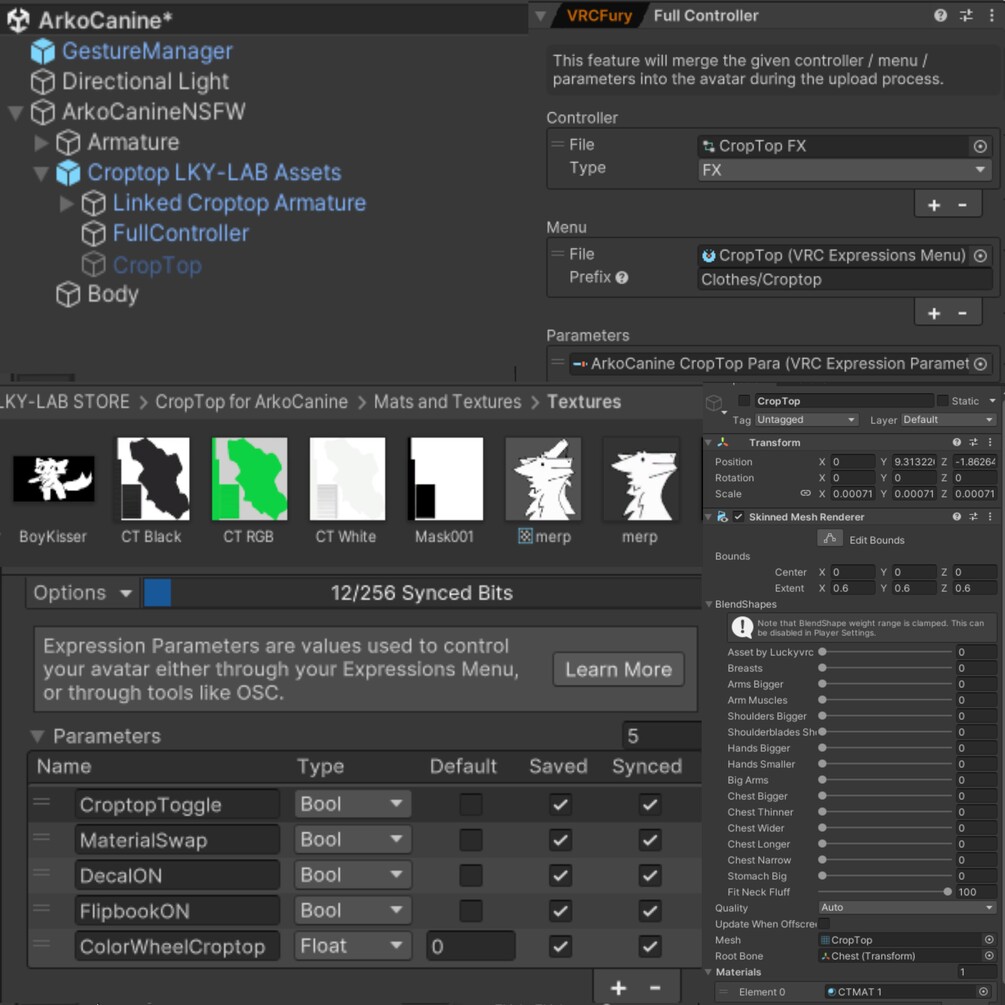
Task: Select the BoyKisser texture thumbnail
Action: (x=53, y=479)
